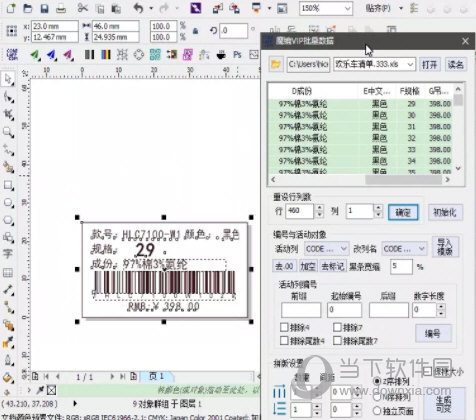Undo the last action
Screen dimensions: 476x420
point(138,8)
